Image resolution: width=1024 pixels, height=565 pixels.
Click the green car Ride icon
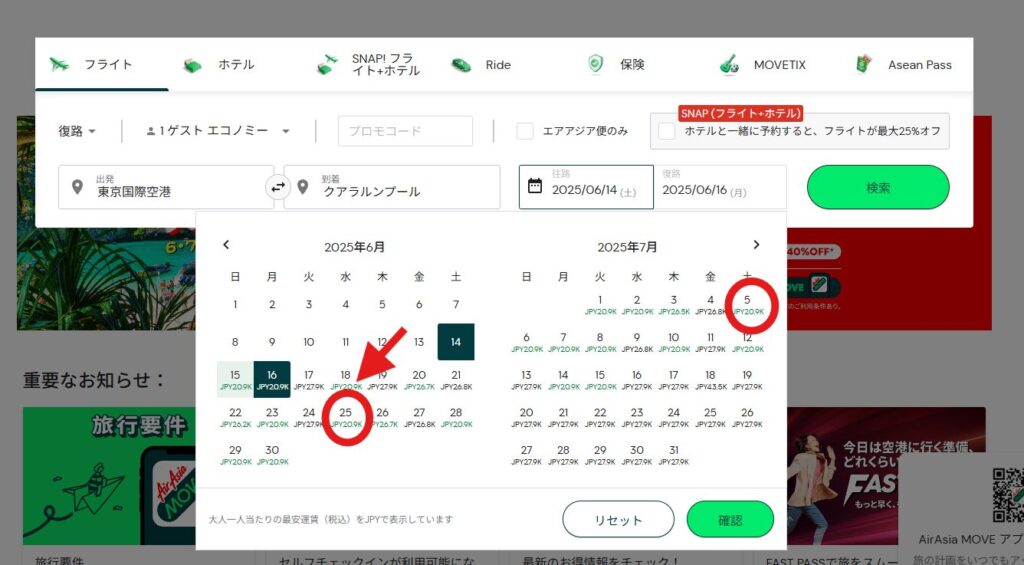click(461, 65)
